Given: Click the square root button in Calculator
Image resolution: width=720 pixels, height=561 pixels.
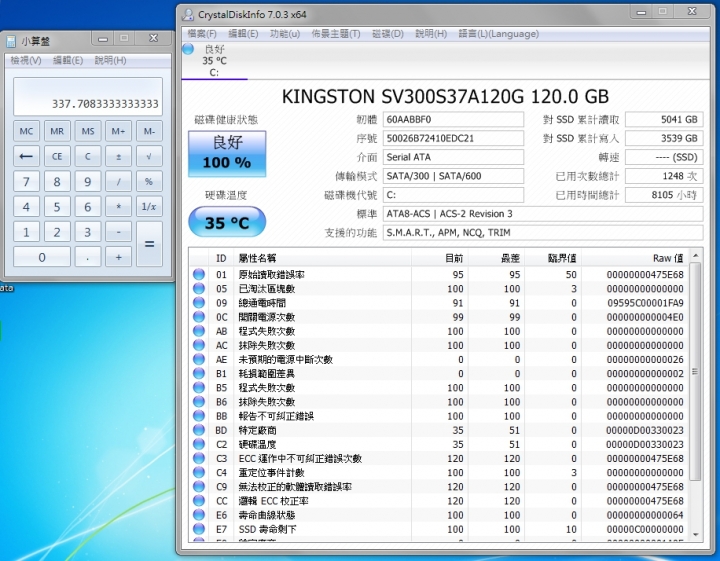Looking at the screenshot, I should 149,157.
